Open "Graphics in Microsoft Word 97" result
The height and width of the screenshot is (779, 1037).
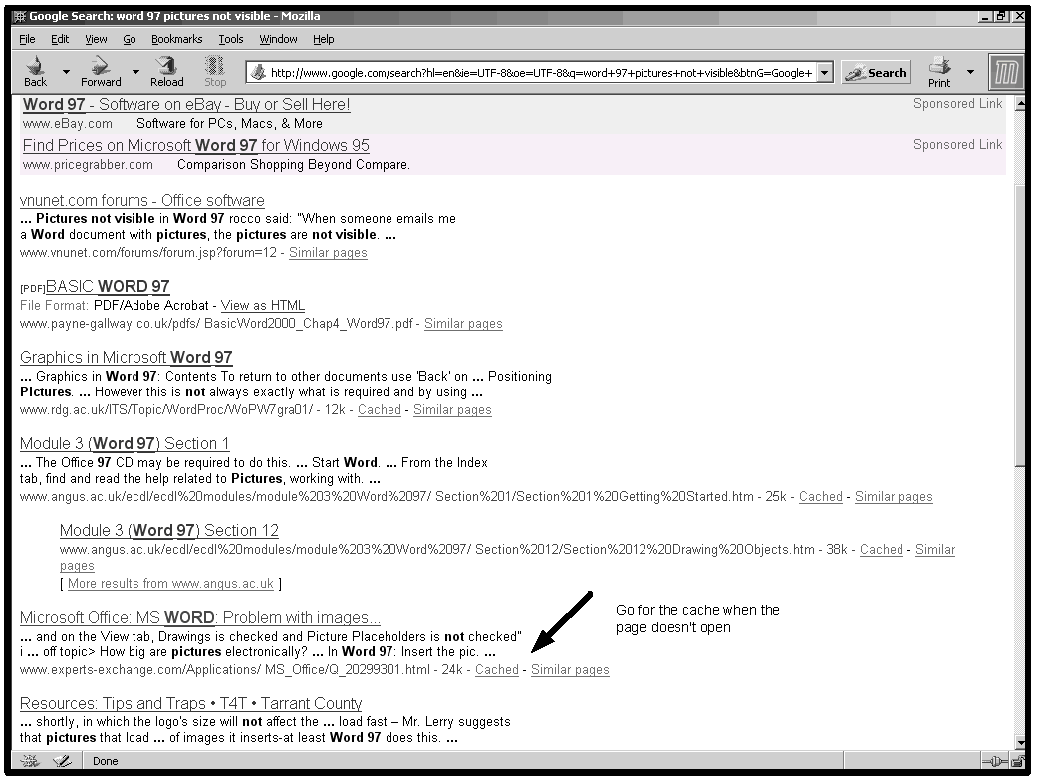click(x=126, y=357)
